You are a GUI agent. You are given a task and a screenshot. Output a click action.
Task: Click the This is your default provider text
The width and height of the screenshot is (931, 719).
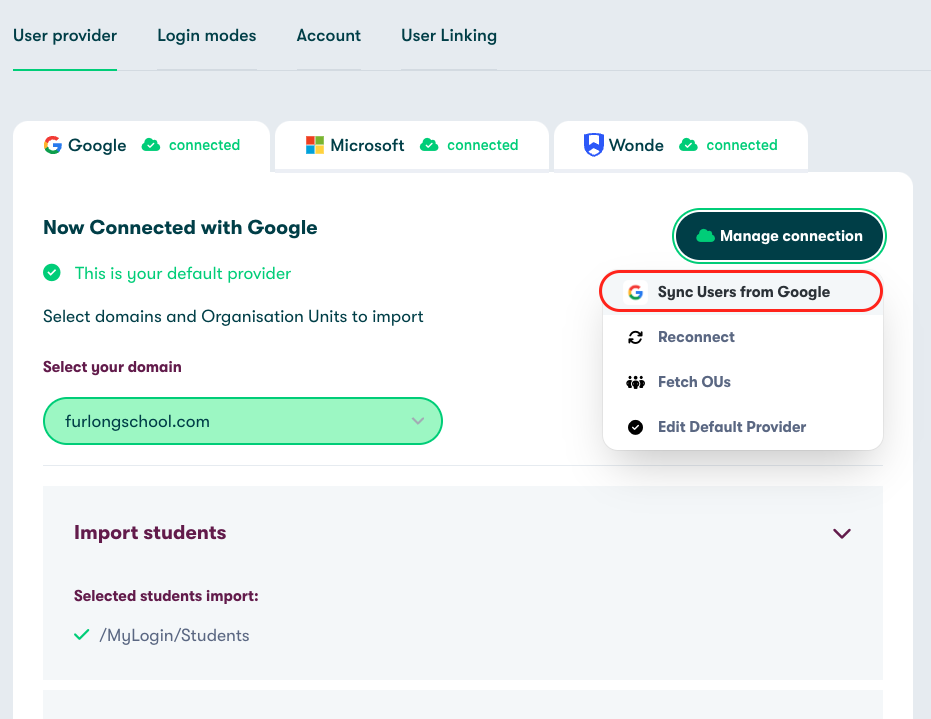(x=183, y=274)
